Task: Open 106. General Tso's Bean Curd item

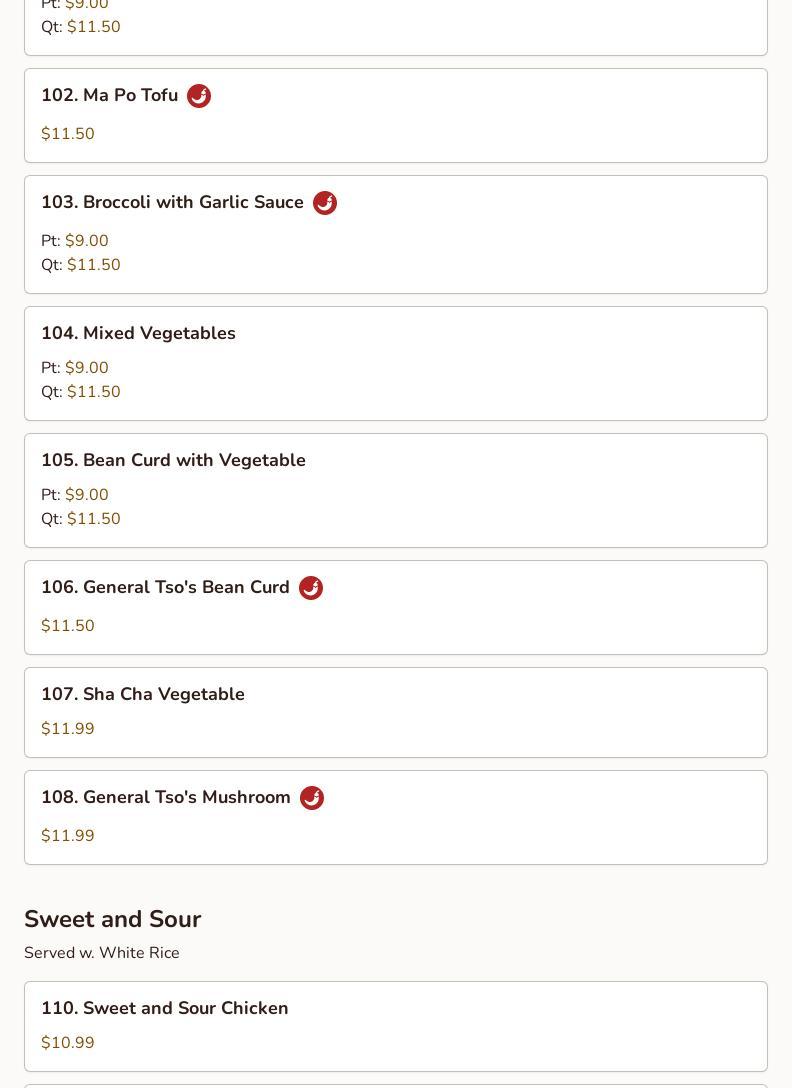Action: pyautogui.click(x=165, y=588)
